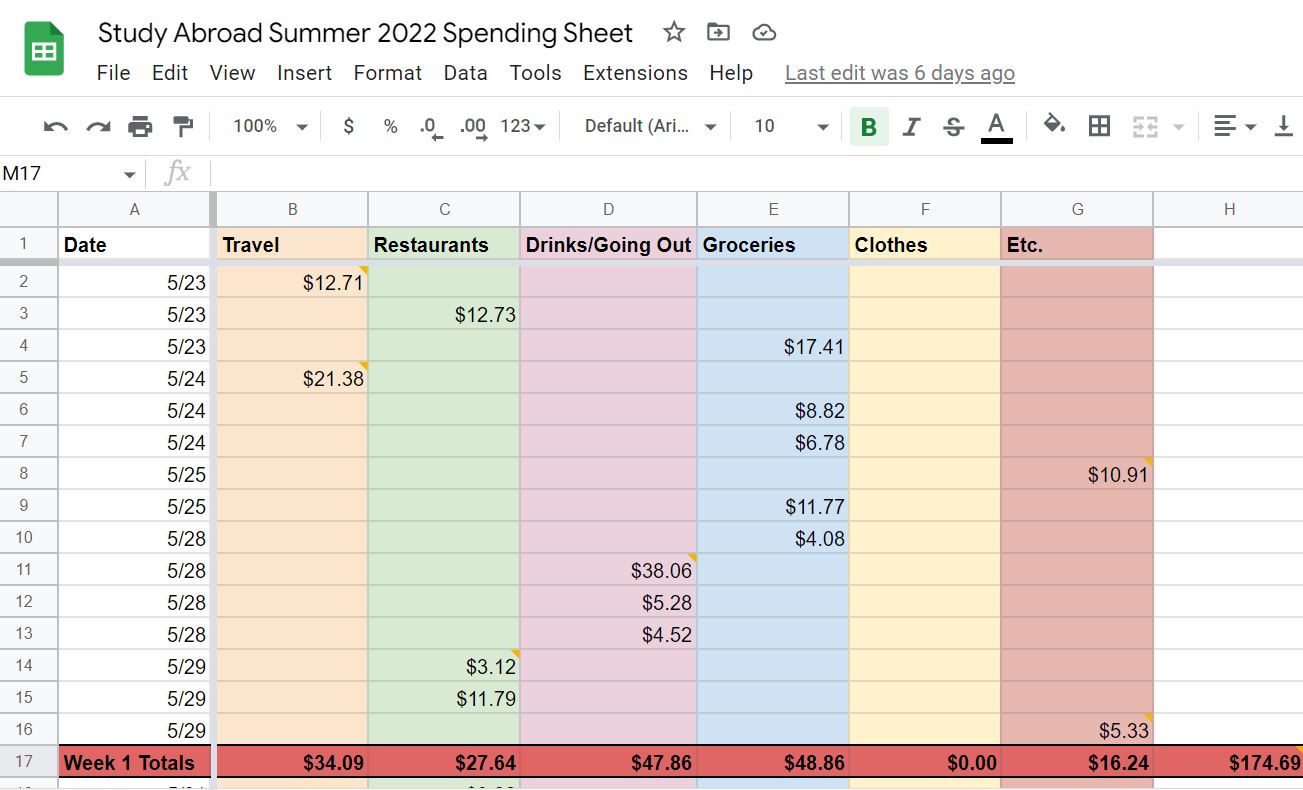
Task: Print the spreadsheet using the printer icon
Action: [x=140, y=126]
